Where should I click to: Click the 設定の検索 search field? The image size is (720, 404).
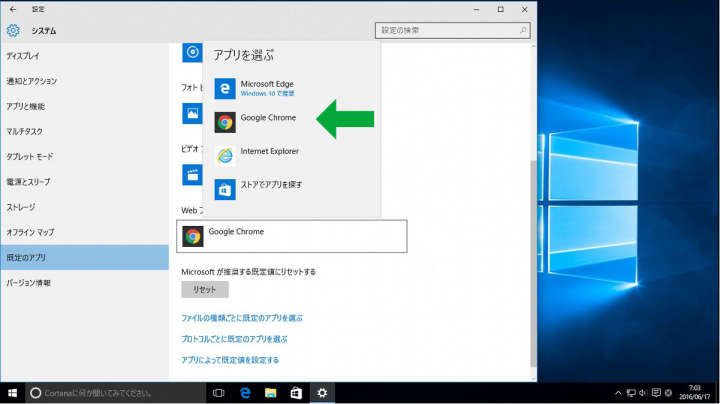452,30
